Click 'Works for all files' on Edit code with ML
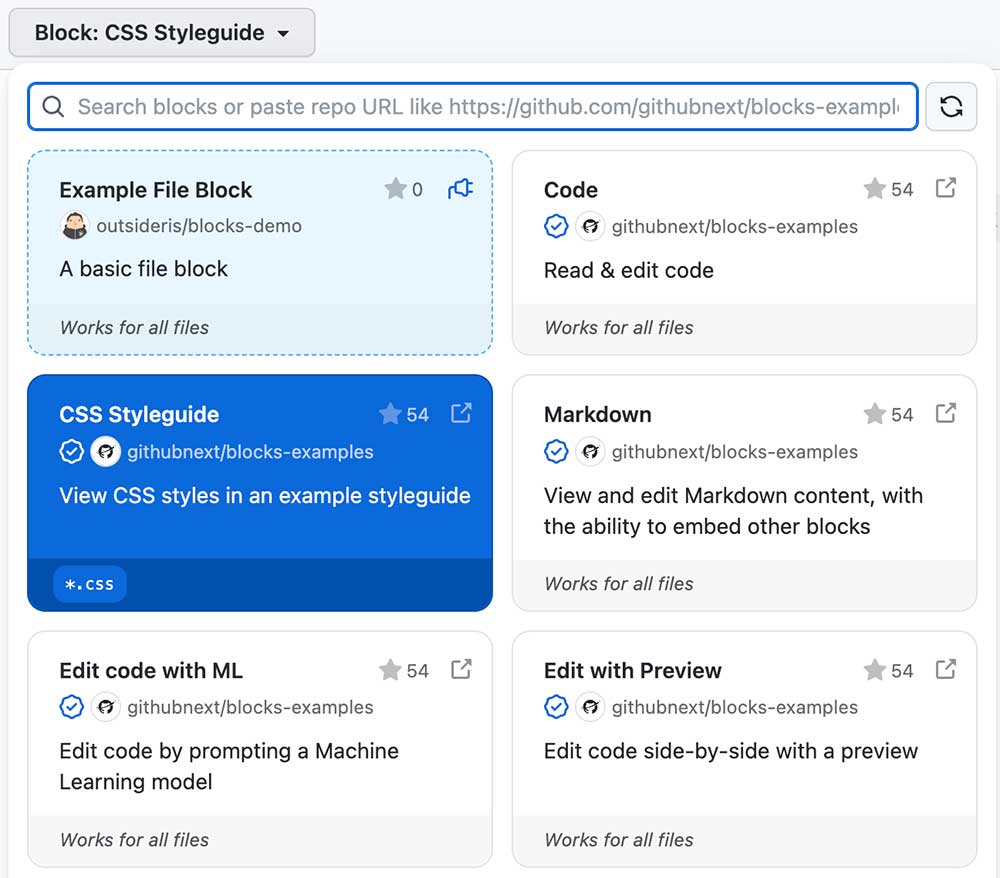 pos(134,840)
